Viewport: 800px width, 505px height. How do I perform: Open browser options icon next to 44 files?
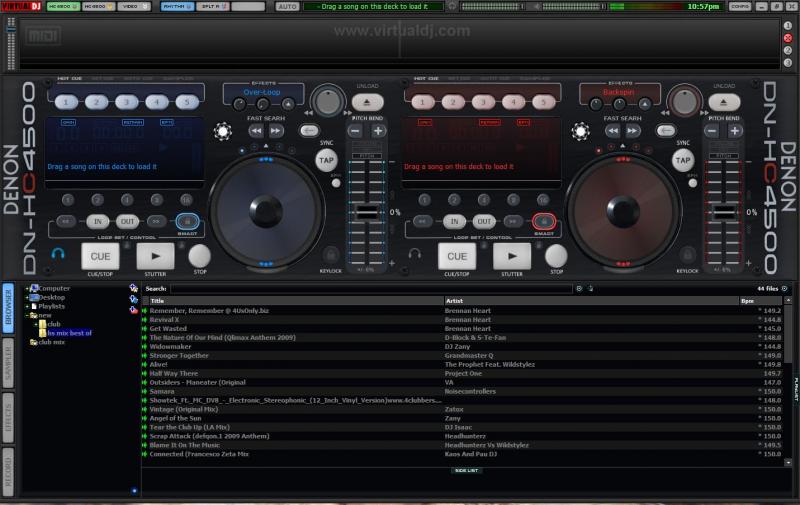click(x=785, y=289)
